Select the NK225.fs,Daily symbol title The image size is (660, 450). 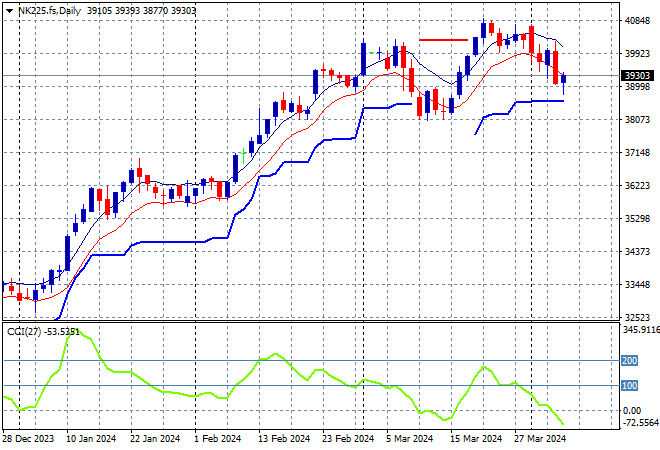pos(50,11)
